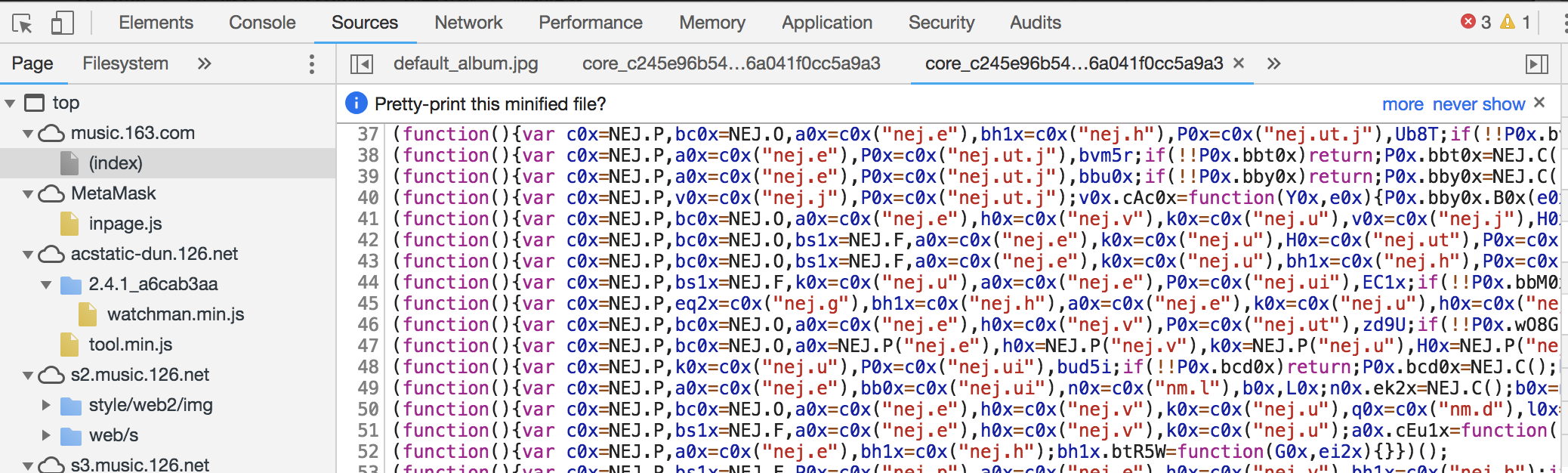
Task: Click the 'more' link in info bar
Action: click(x=1403, y=104)
